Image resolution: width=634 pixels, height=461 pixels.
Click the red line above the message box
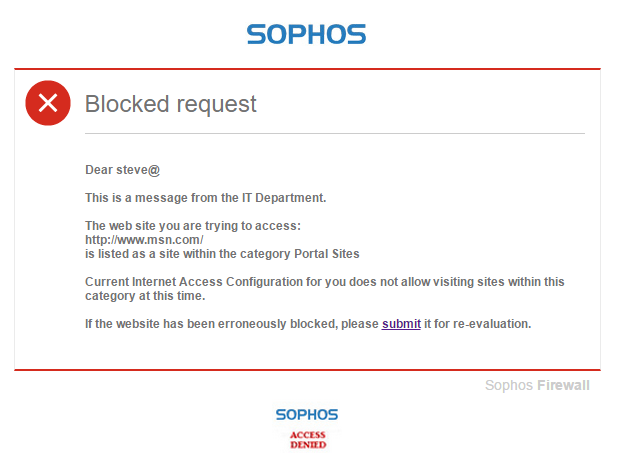tap(307, 69)
